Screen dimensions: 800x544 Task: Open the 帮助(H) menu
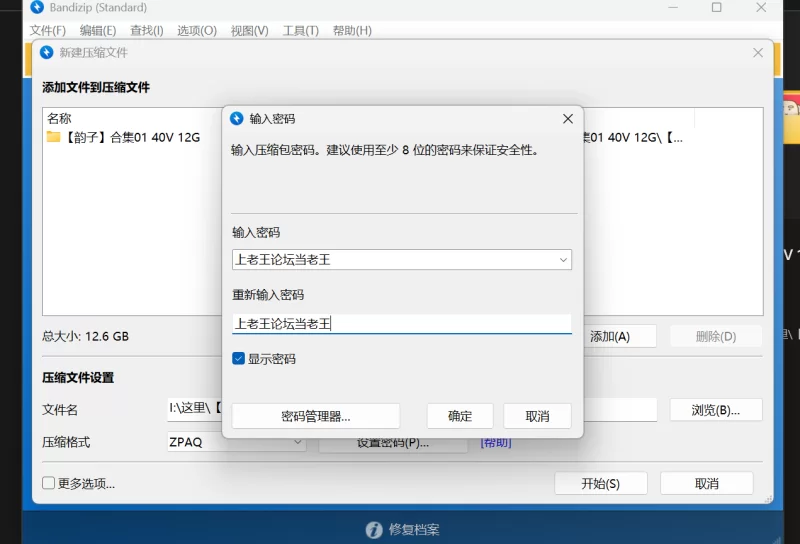352,31
